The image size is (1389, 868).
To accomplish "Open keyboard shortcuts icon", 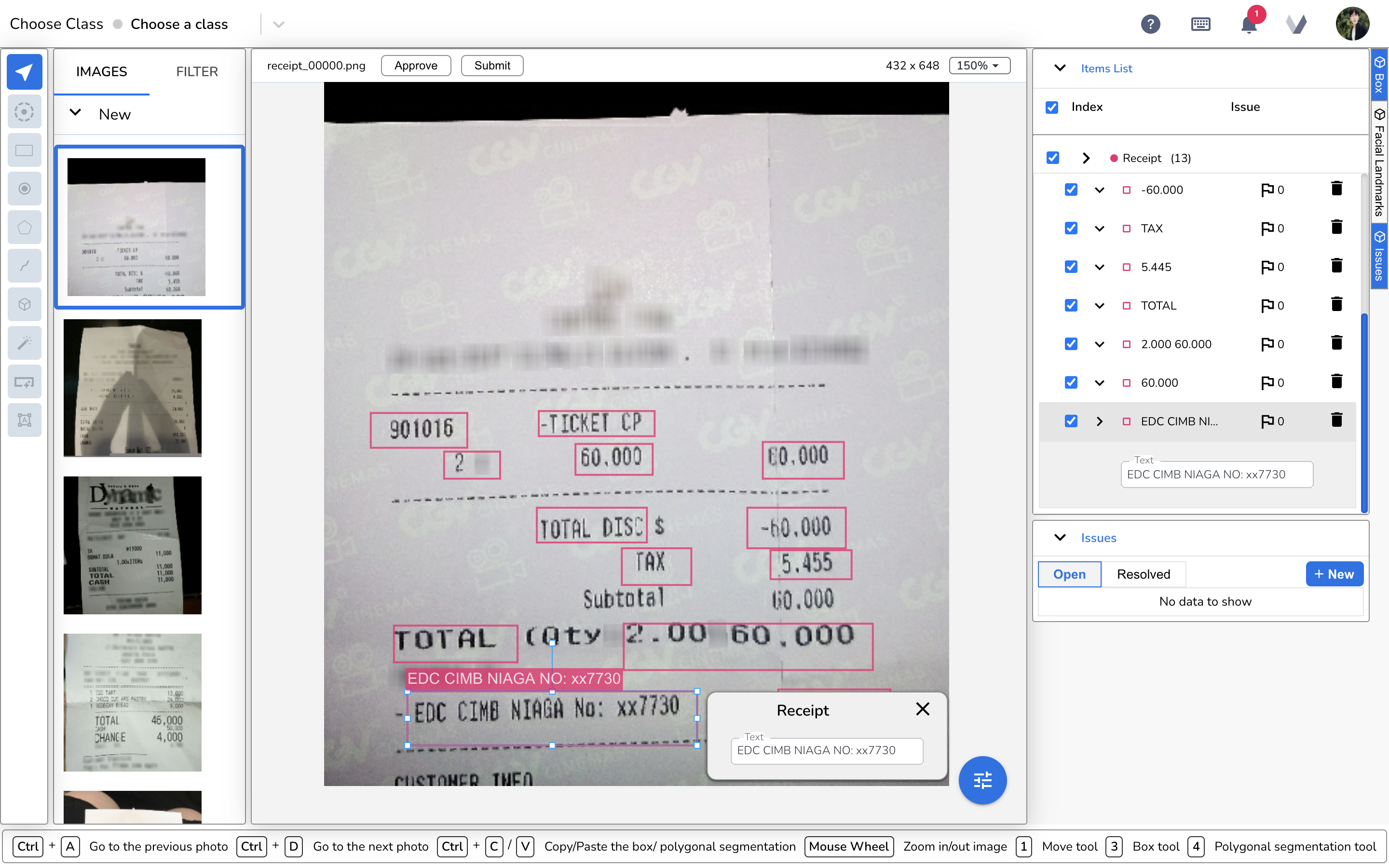I will pos(1200,25).
